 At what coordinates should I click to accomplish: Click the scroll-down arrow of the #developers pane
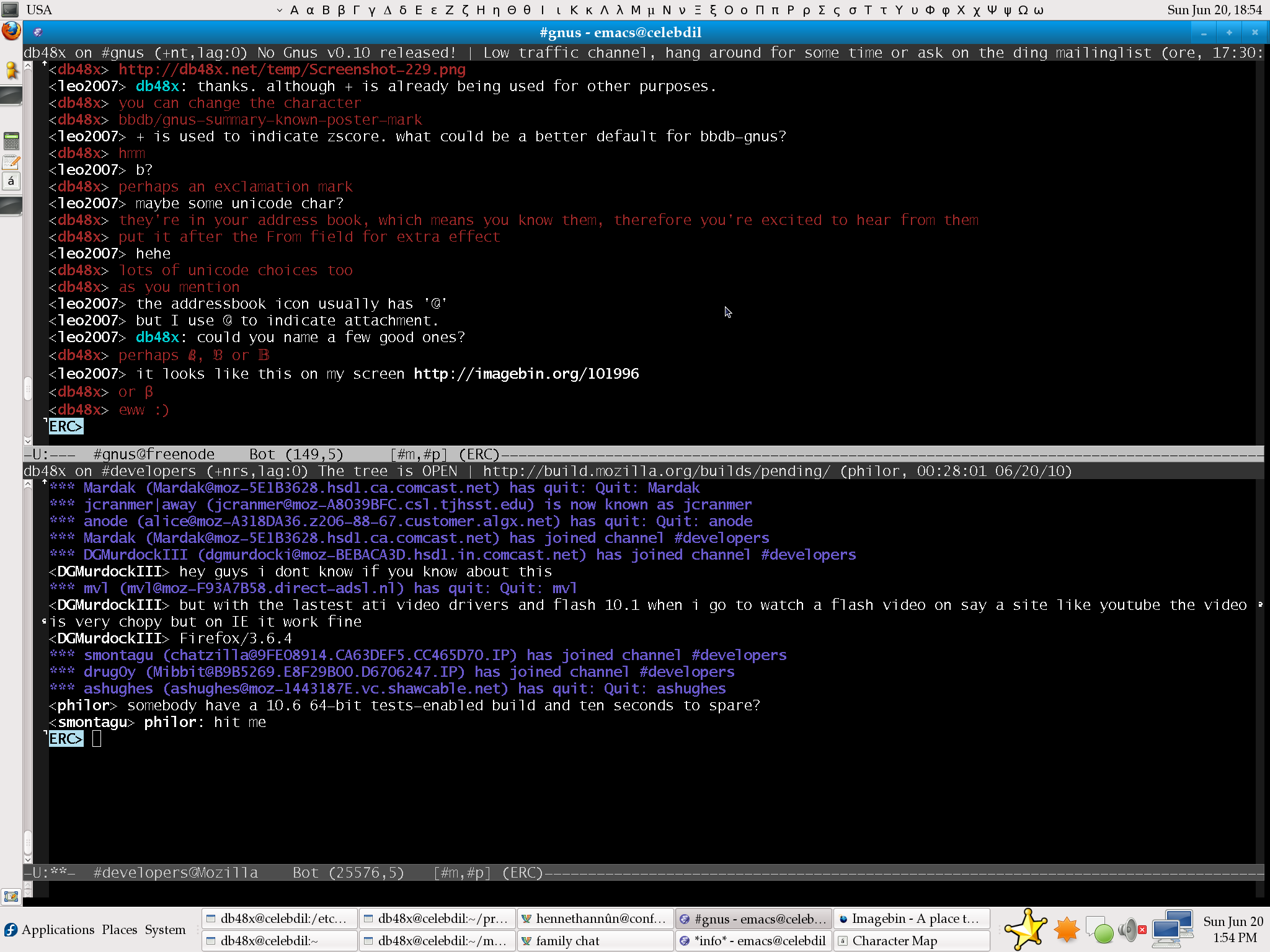click(28, 859)
